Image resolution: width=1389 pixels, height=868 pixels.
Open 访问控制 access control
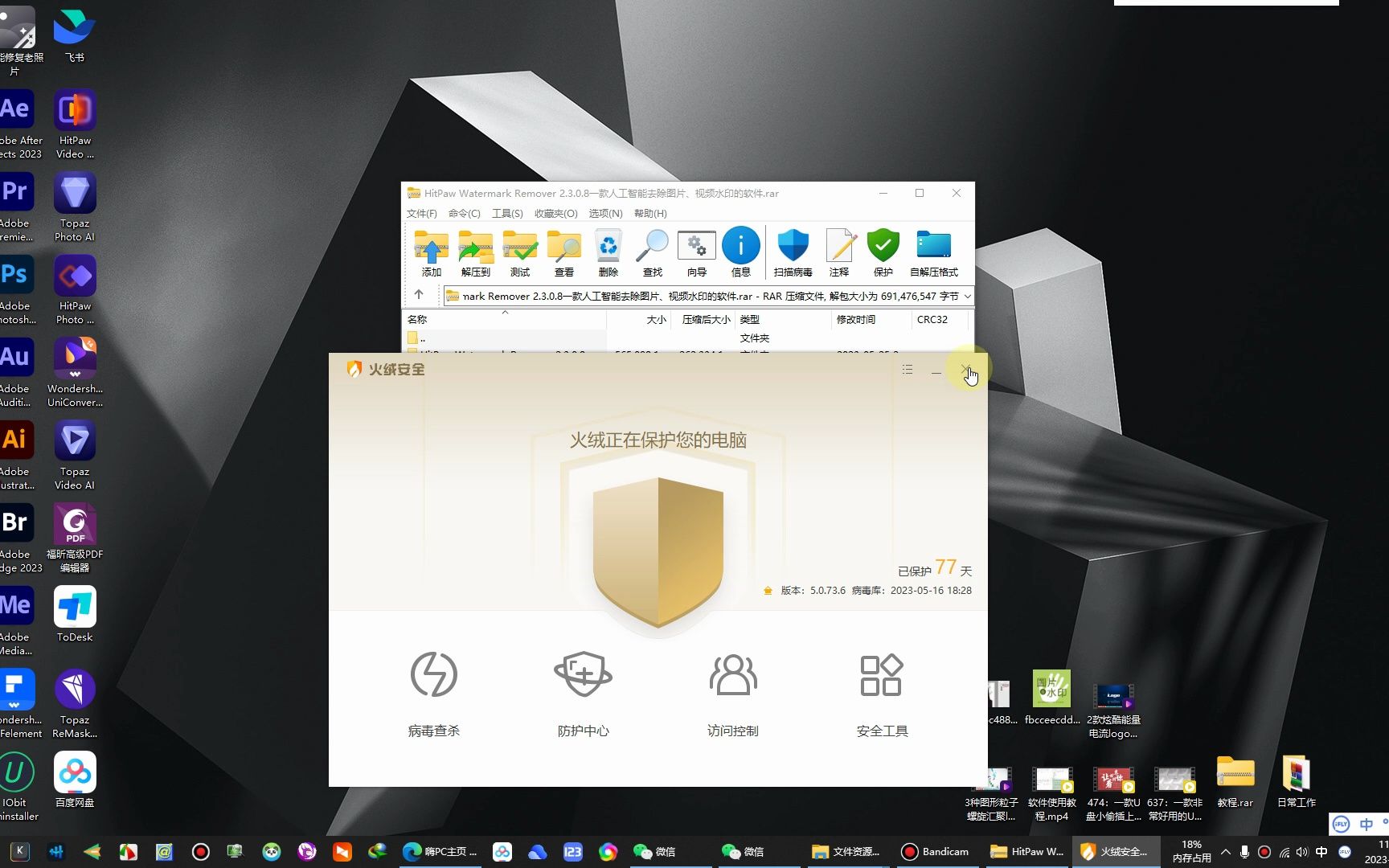pos(733,694)
